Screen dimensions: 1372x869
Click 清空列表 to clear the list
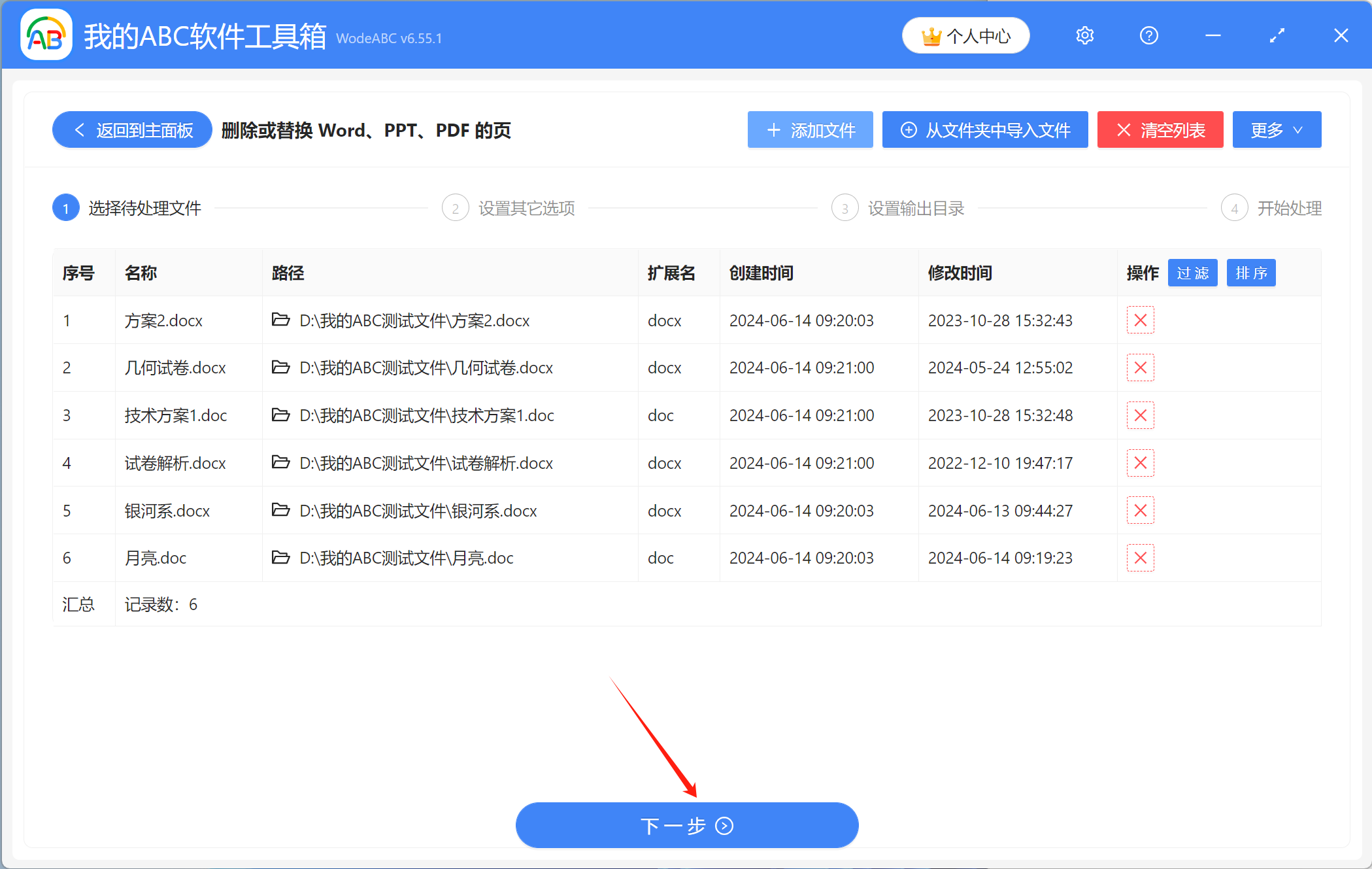tap(1160, 129)
